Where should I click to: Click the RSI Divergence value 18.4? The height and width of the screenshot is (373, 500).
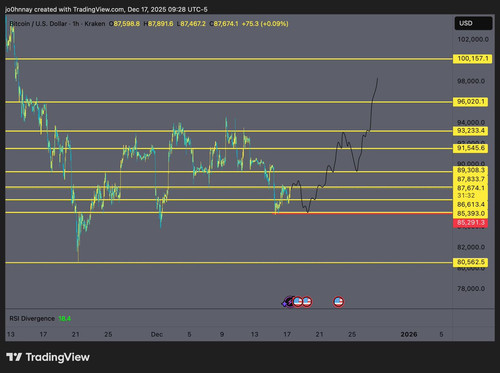pyautogui.click(x=65, y=319)
